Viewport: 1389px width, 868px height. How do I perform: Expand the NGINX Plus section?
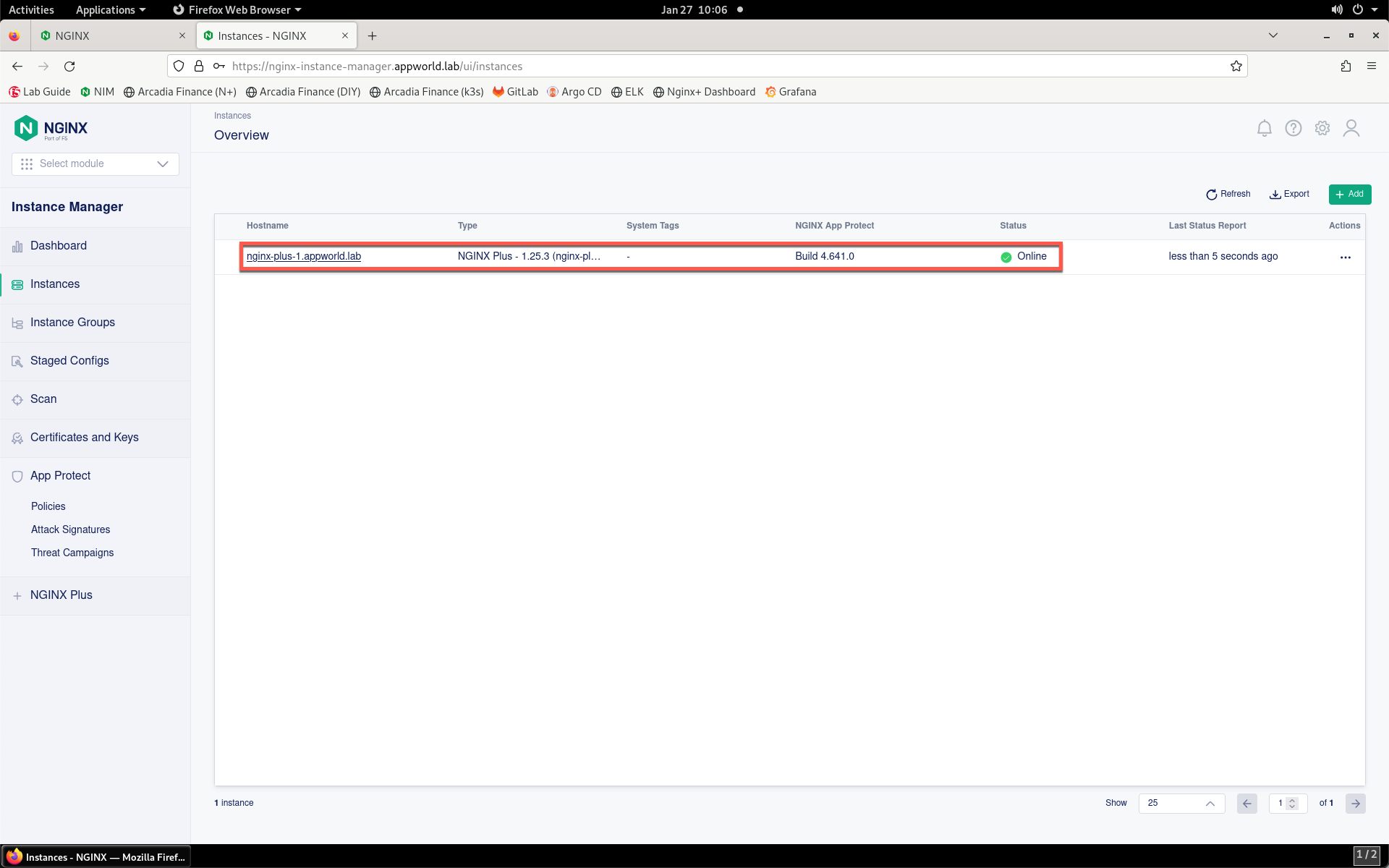point(61,595)
